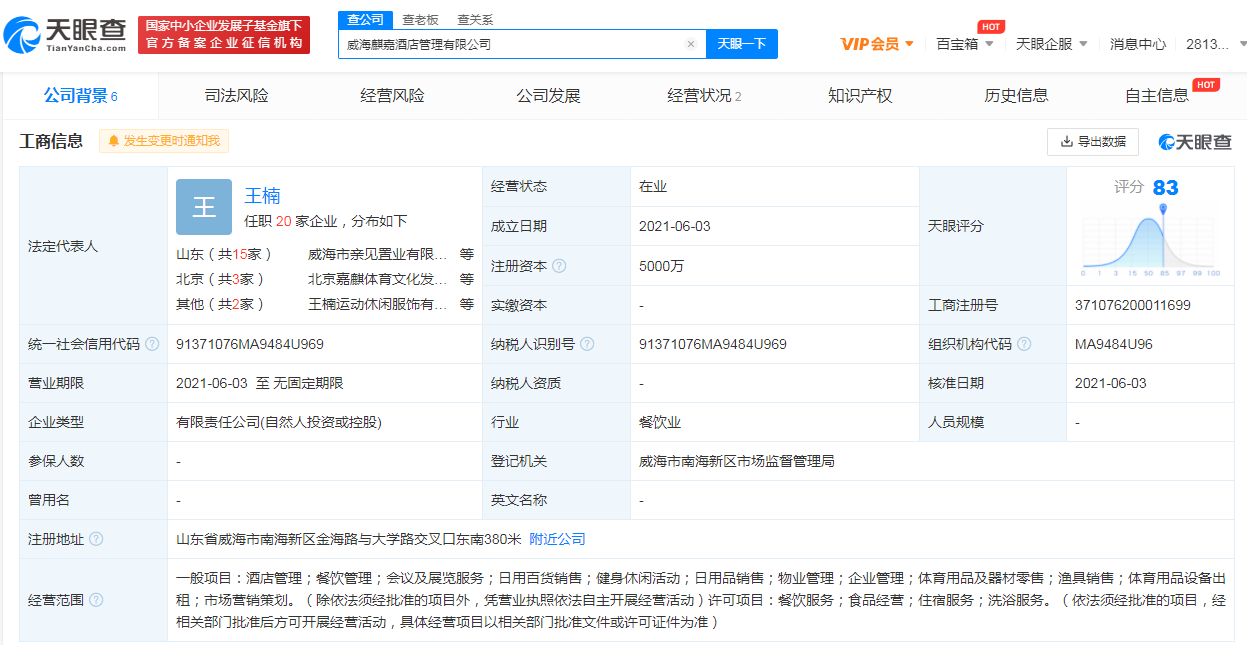This screenshot has height=645, width=1247.
Task: Click the help icon next to 统一社会信用代码
Action: (152, 344)
